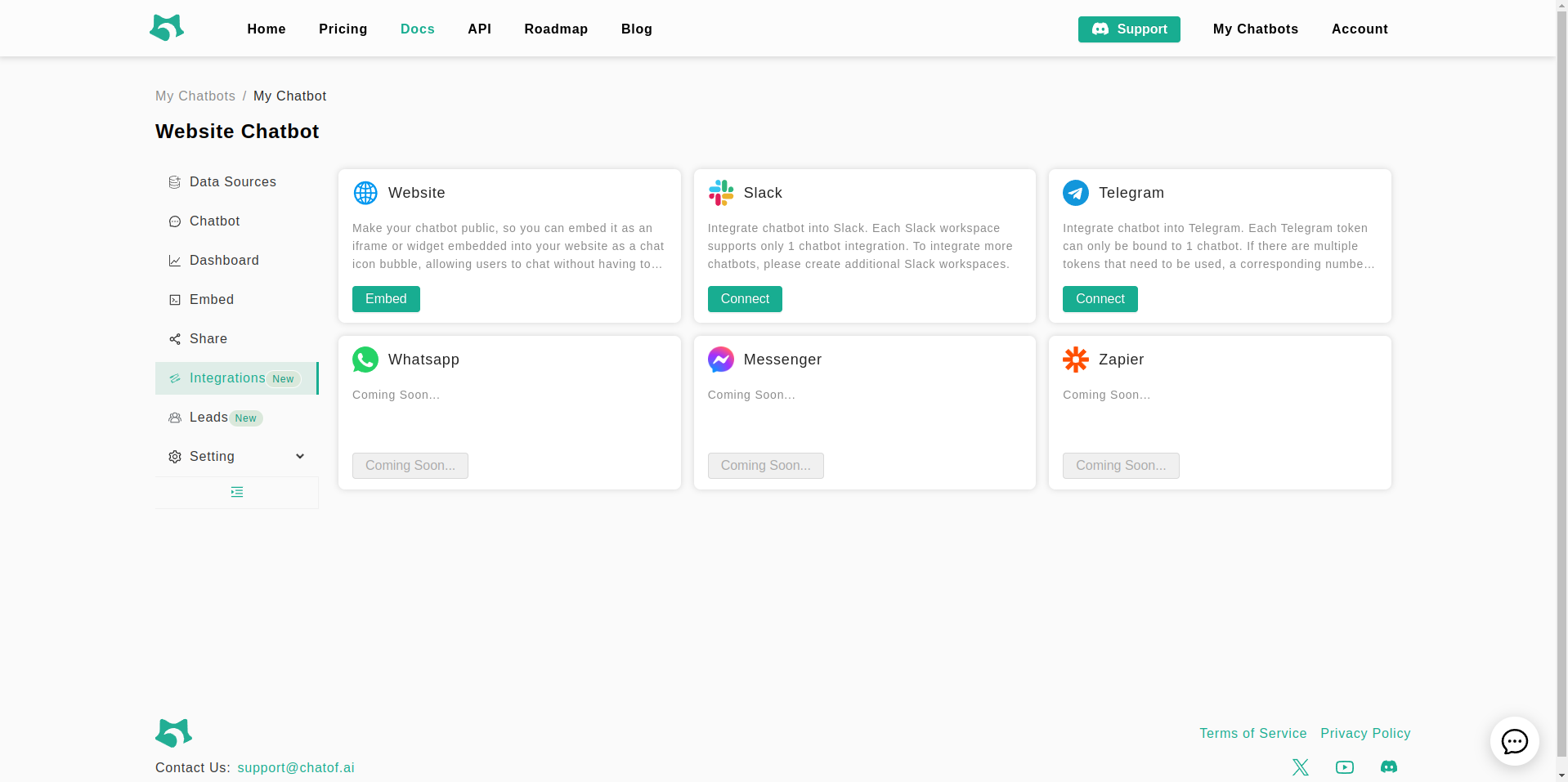This screenshot has height=782, width=1568.
Task: Click the Share sidebar icon
Action: [174, 339]
